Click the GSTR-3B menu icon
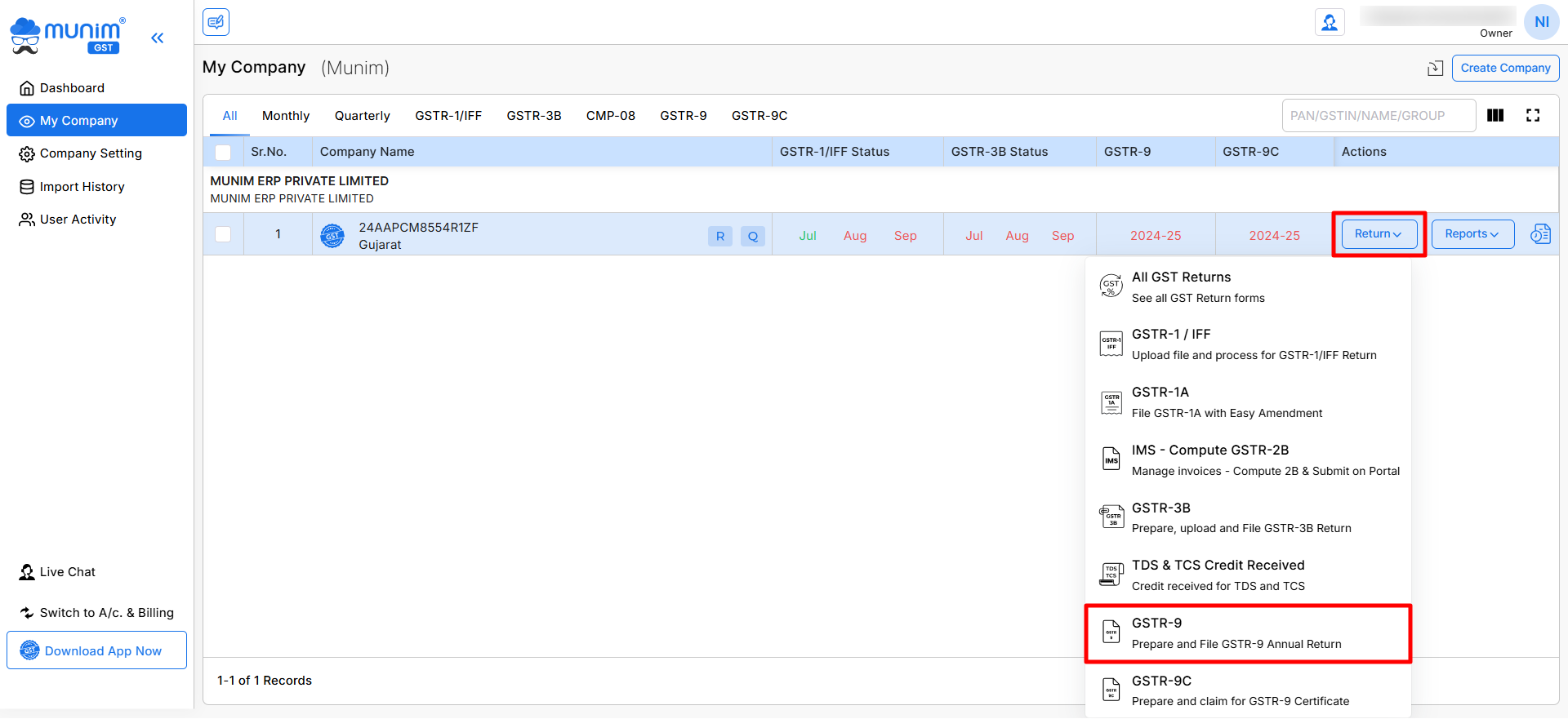 coord(1111,517)
